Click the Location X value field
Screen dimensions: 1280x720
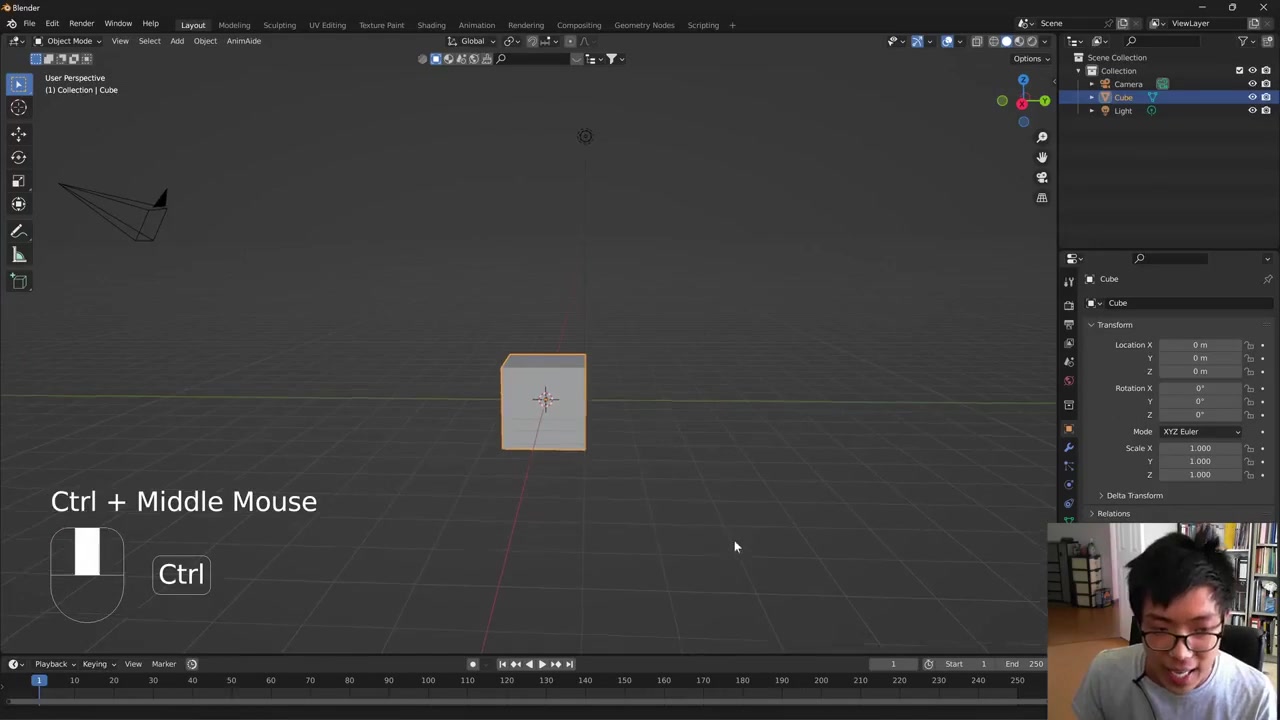[1199, 345]
